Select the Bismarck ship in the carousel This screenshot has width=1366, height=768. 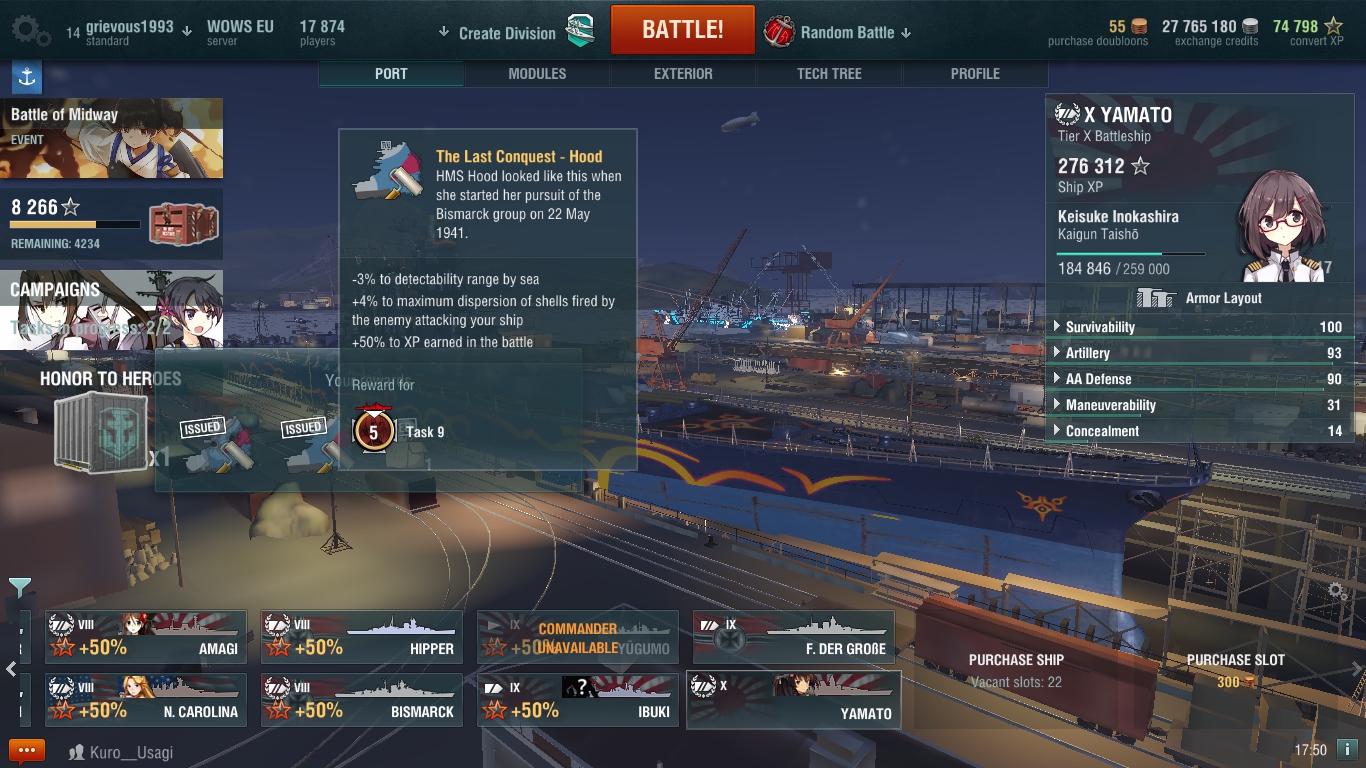coord(362,700)
